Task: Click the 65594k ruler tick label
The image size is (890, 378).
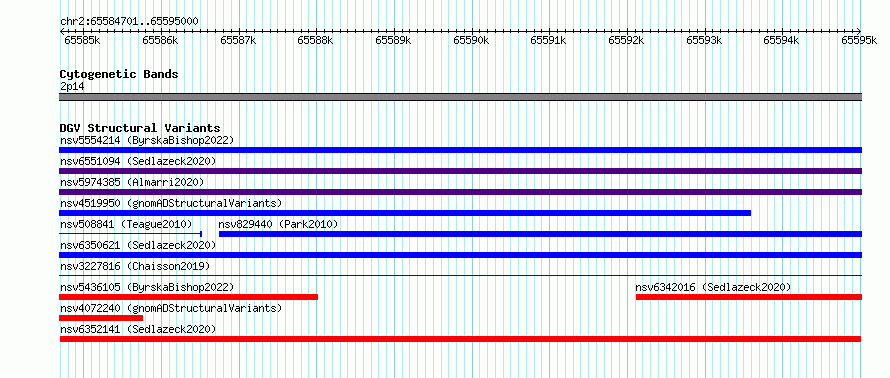Action: coord(782,40)
